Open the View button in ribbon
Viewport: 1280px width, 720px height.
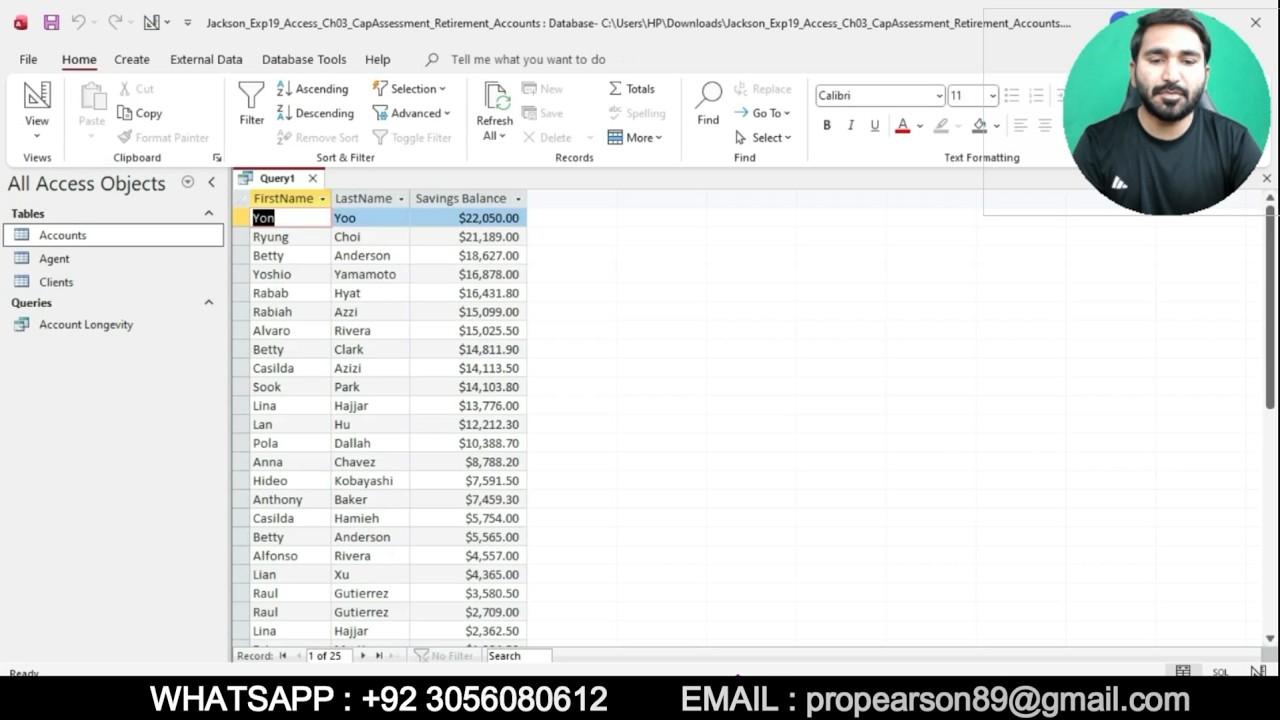point(37,110)
